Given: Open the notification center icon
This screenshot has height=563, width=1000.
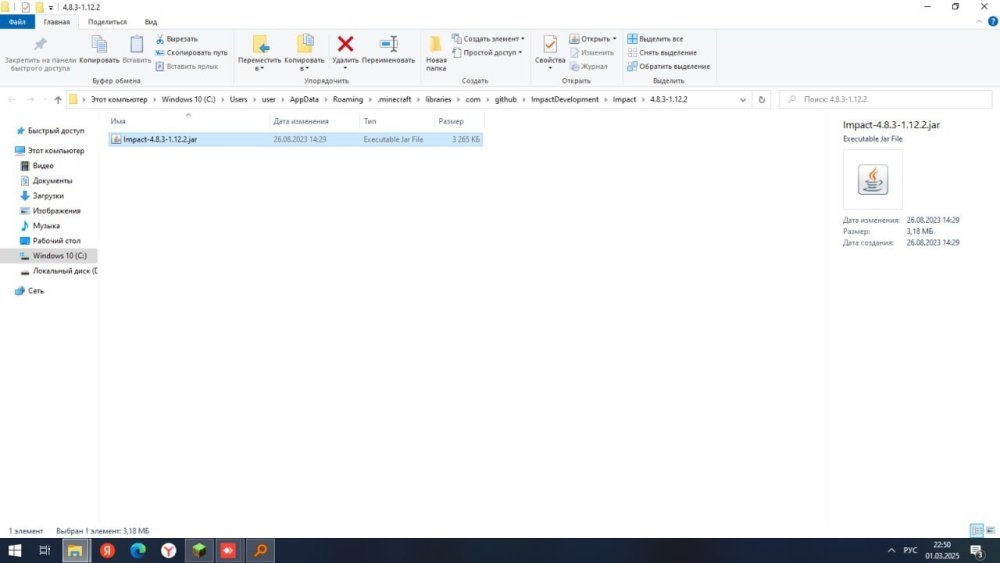Looking at the screenshot, I should 976,550.
